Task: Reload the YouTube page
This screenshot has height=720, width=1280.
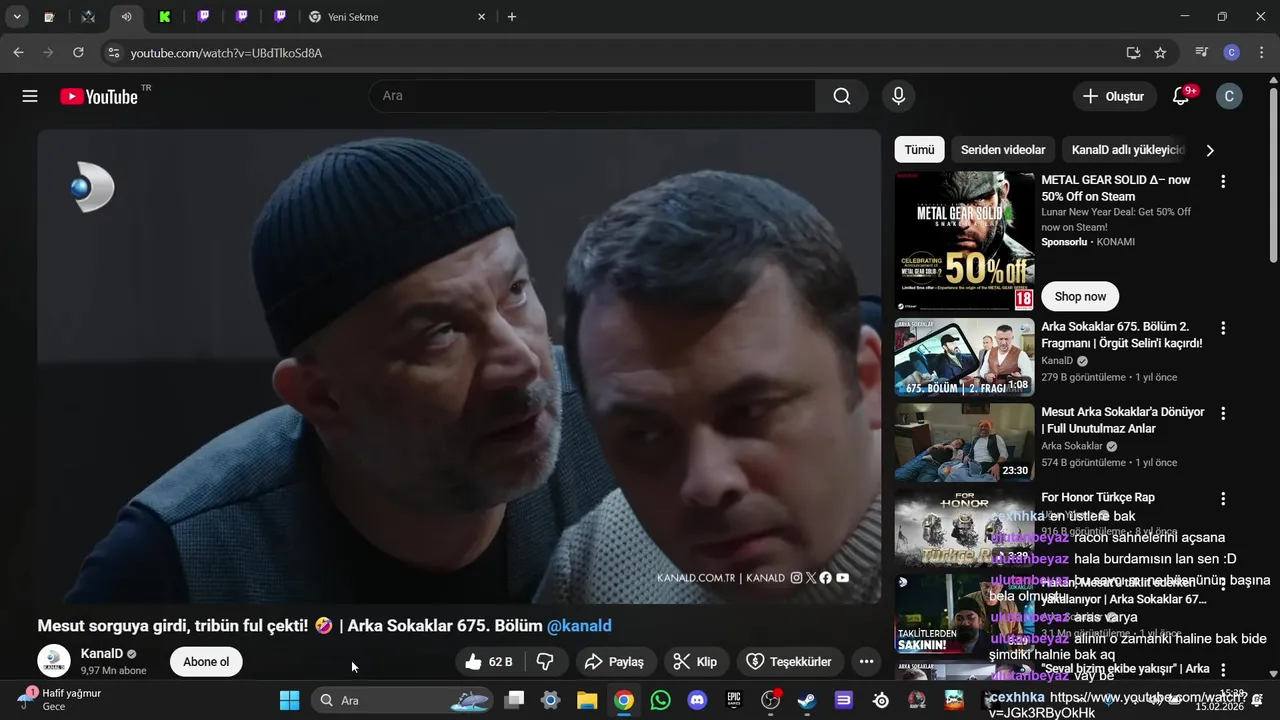Action: (x=78, y=52)
